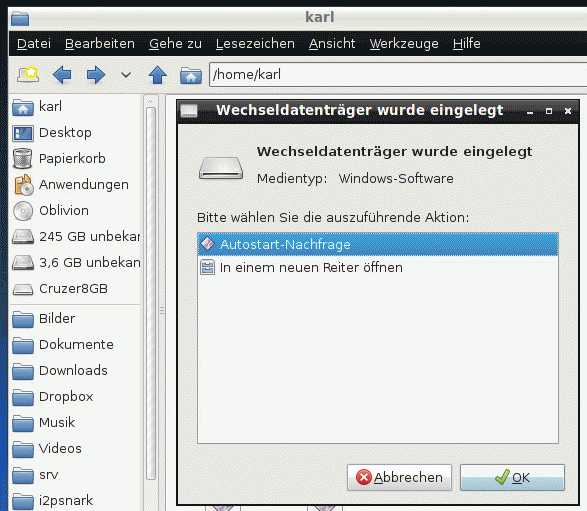Confirm with the OK button
This screenshot has height=511, width=587.
coord(512,477)
